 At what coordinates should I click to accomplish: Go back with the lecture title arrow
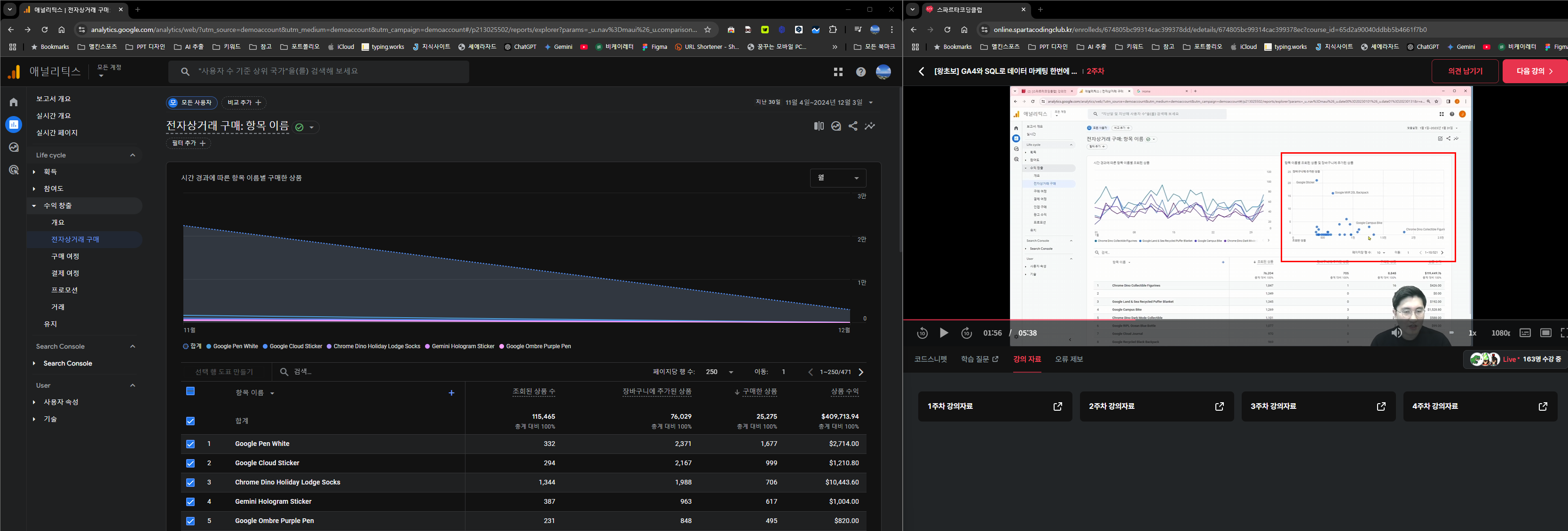coord(921,71)
